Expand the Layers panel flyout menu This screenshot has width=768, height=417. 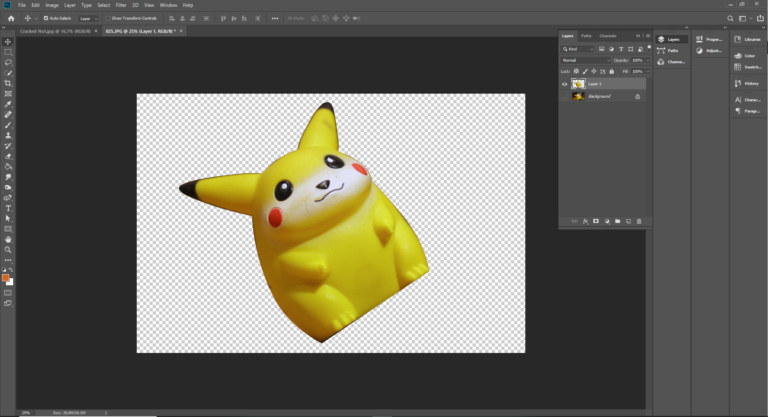648,36
